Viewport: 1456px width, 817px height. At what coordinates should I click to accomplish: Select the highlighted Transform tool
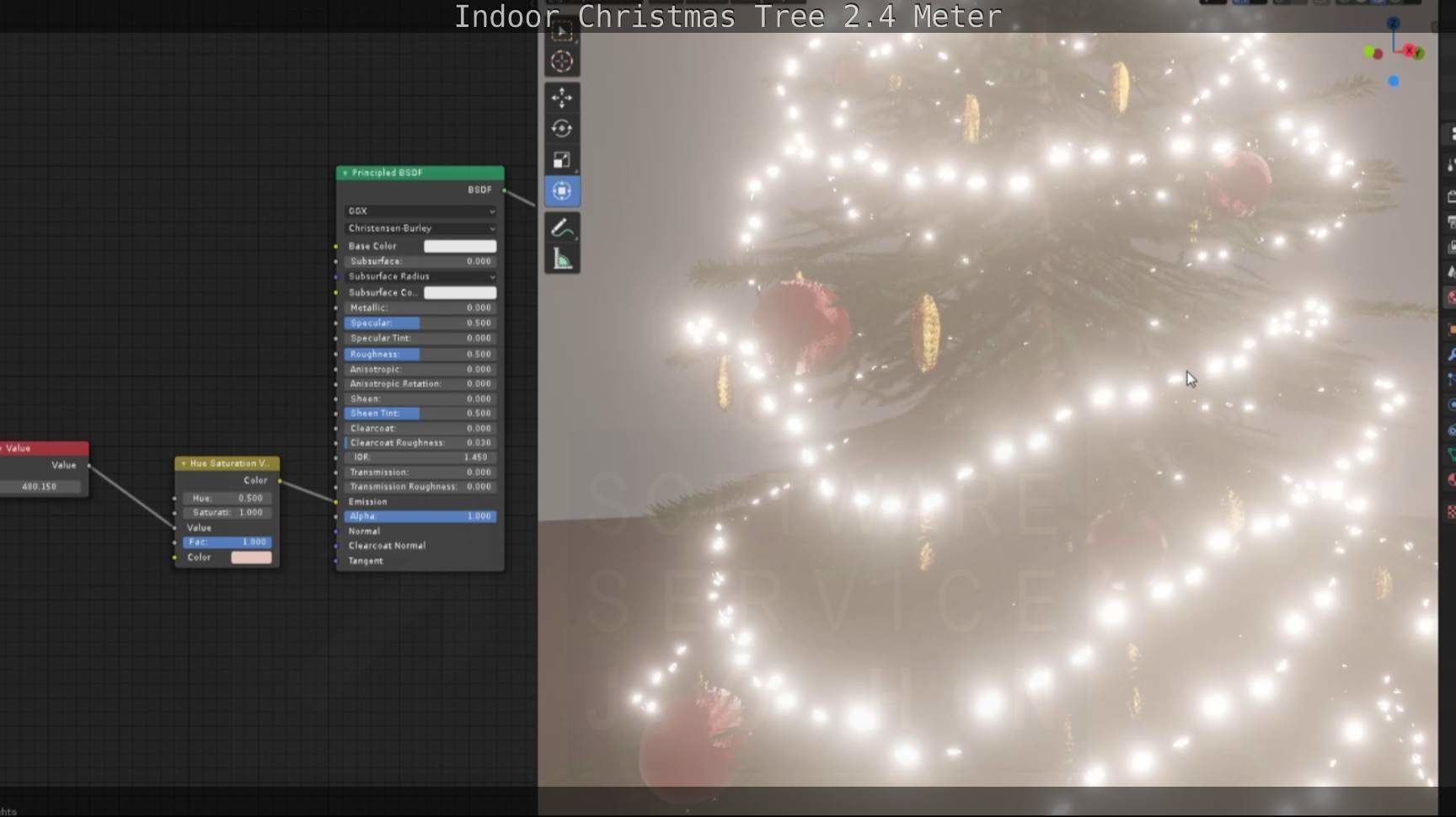point(562,191)
